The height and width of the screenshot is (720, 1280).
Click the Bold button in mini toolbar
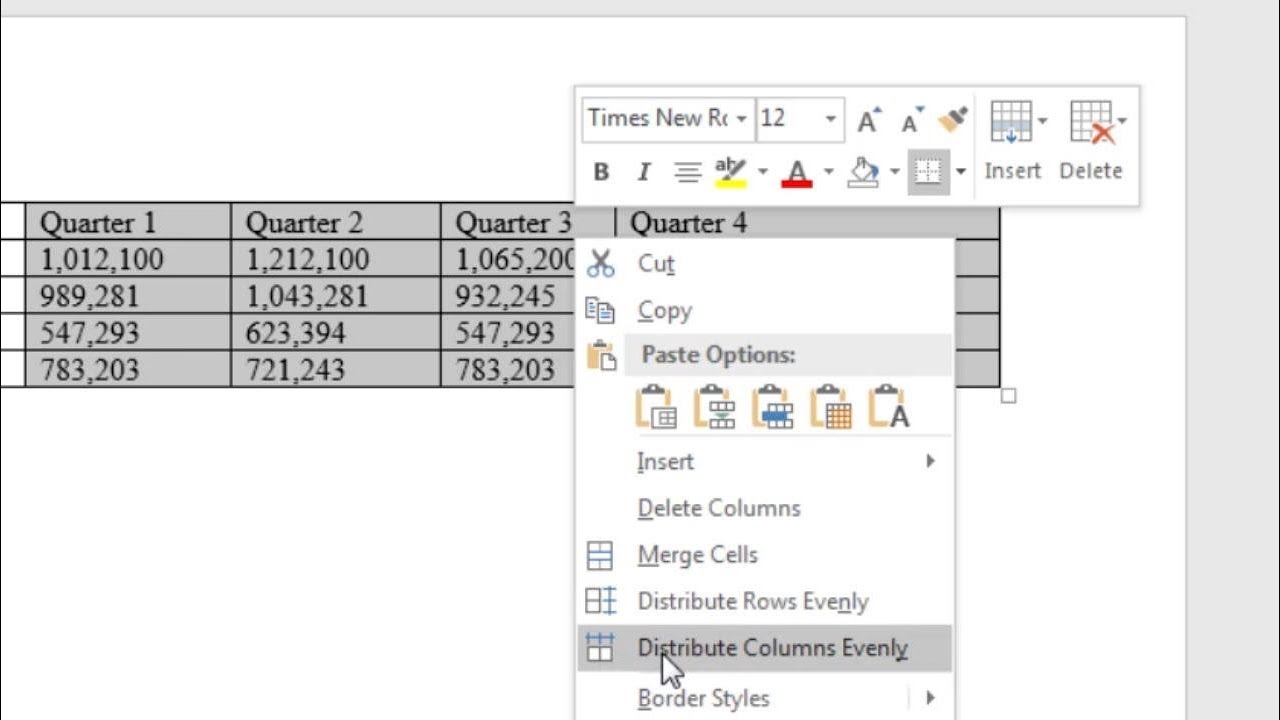click(601, 172)
